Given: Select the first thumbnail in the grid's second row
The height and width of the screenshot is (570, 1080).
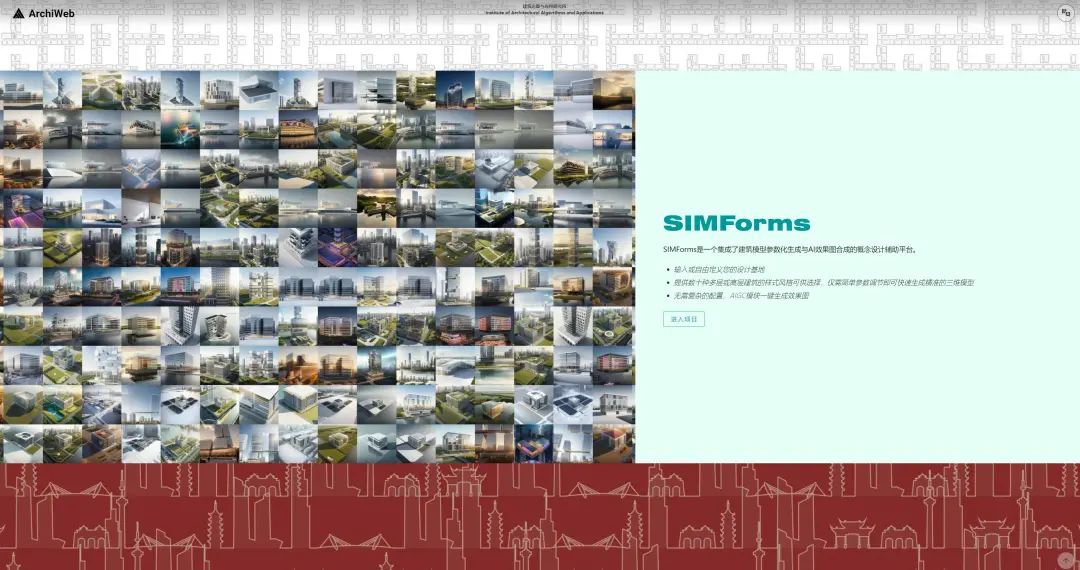Looking at the screenshot, I should 20,129.
